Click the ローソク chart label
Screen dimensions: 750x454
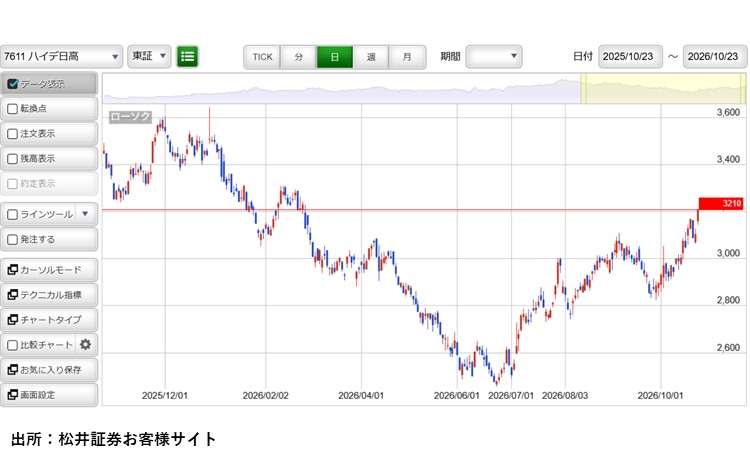(131, 116)
